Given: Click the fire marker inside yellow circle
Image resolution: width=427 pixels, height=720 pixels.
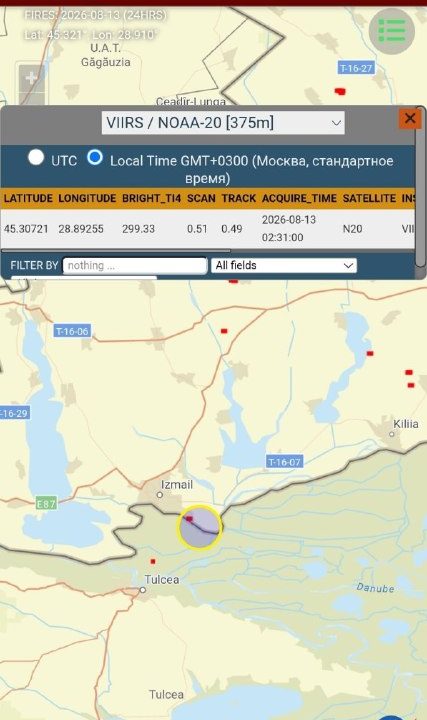Looking at the screenshot, I should [x=189, y=519].
